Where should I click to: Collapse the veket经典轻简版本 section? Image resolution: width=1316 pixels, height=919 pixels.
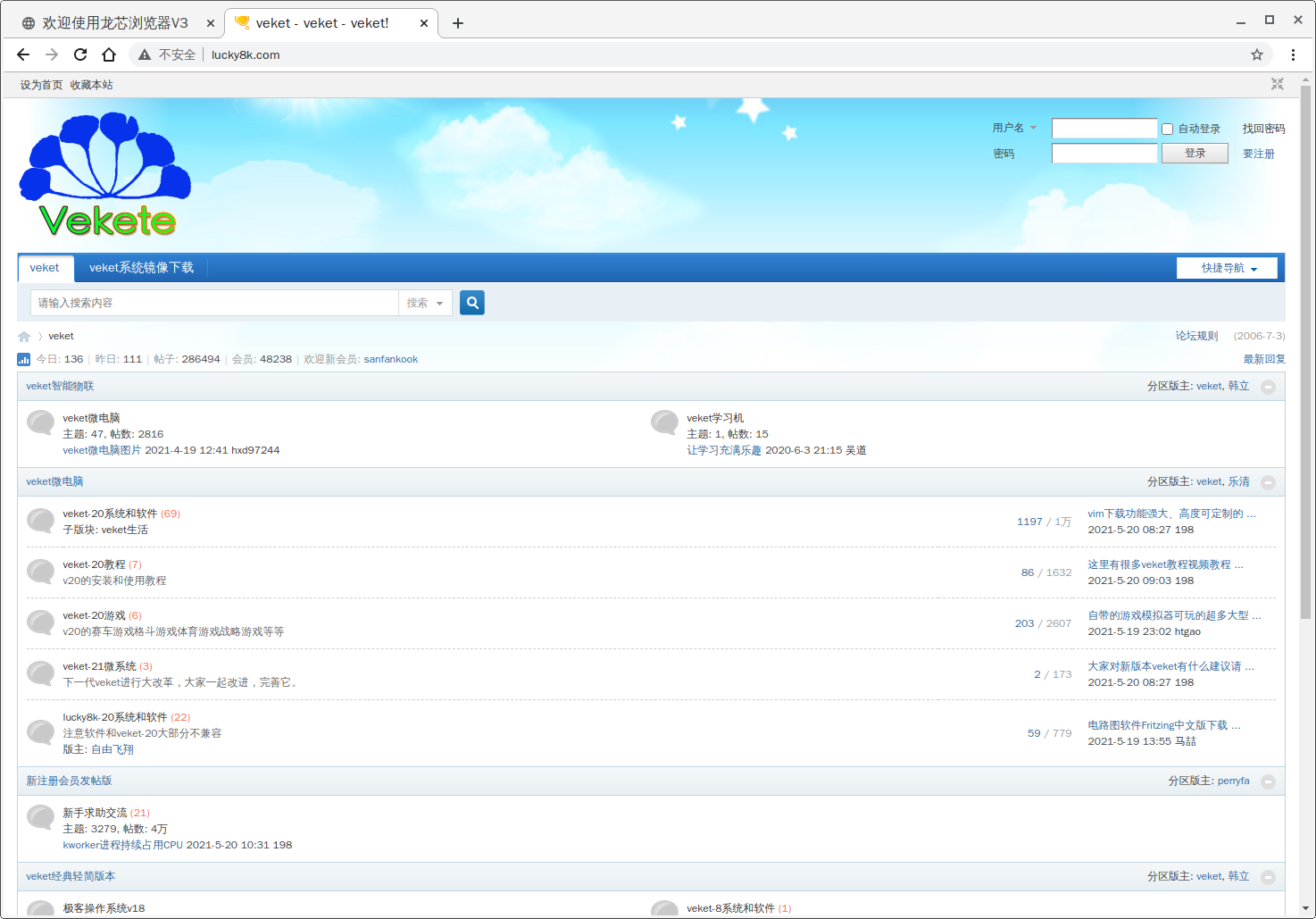pyautogui.click(x=1268, y=877)
